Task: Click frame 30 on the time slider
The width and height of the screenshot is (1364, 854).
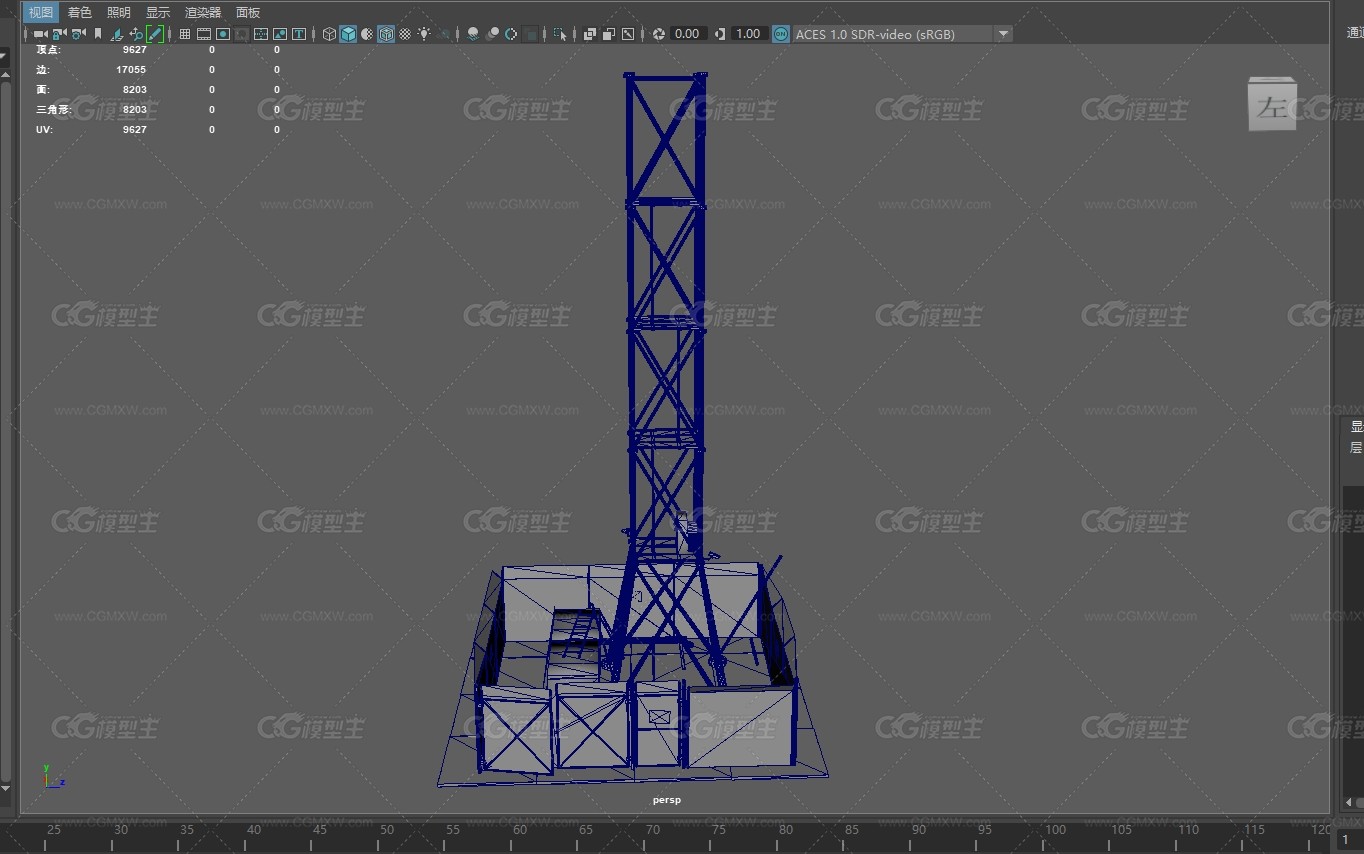Action: [120, 830]
